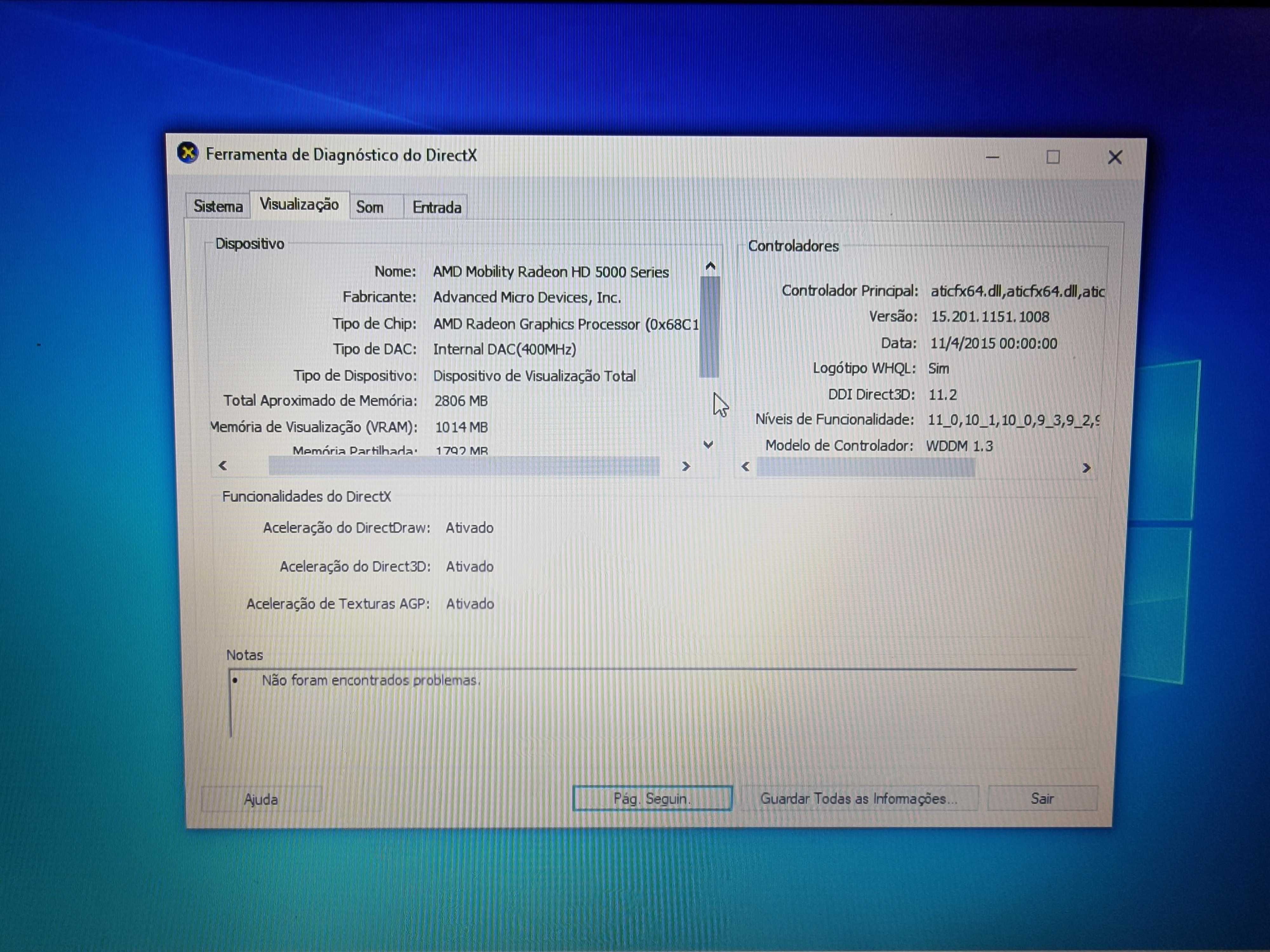Screen dimensions: 1270x952
Task: Click the 'Fabricante:' label
Action: click(x=379, y=297)
